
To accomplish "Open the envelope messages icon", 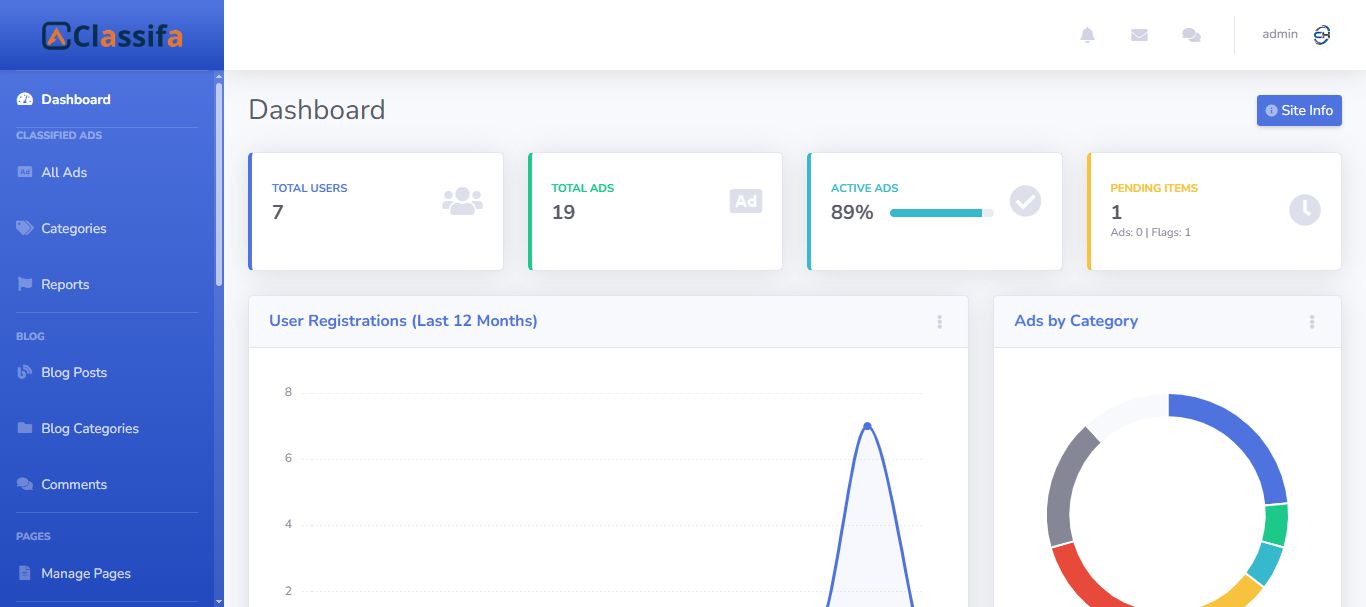I will coord(1139,35).
